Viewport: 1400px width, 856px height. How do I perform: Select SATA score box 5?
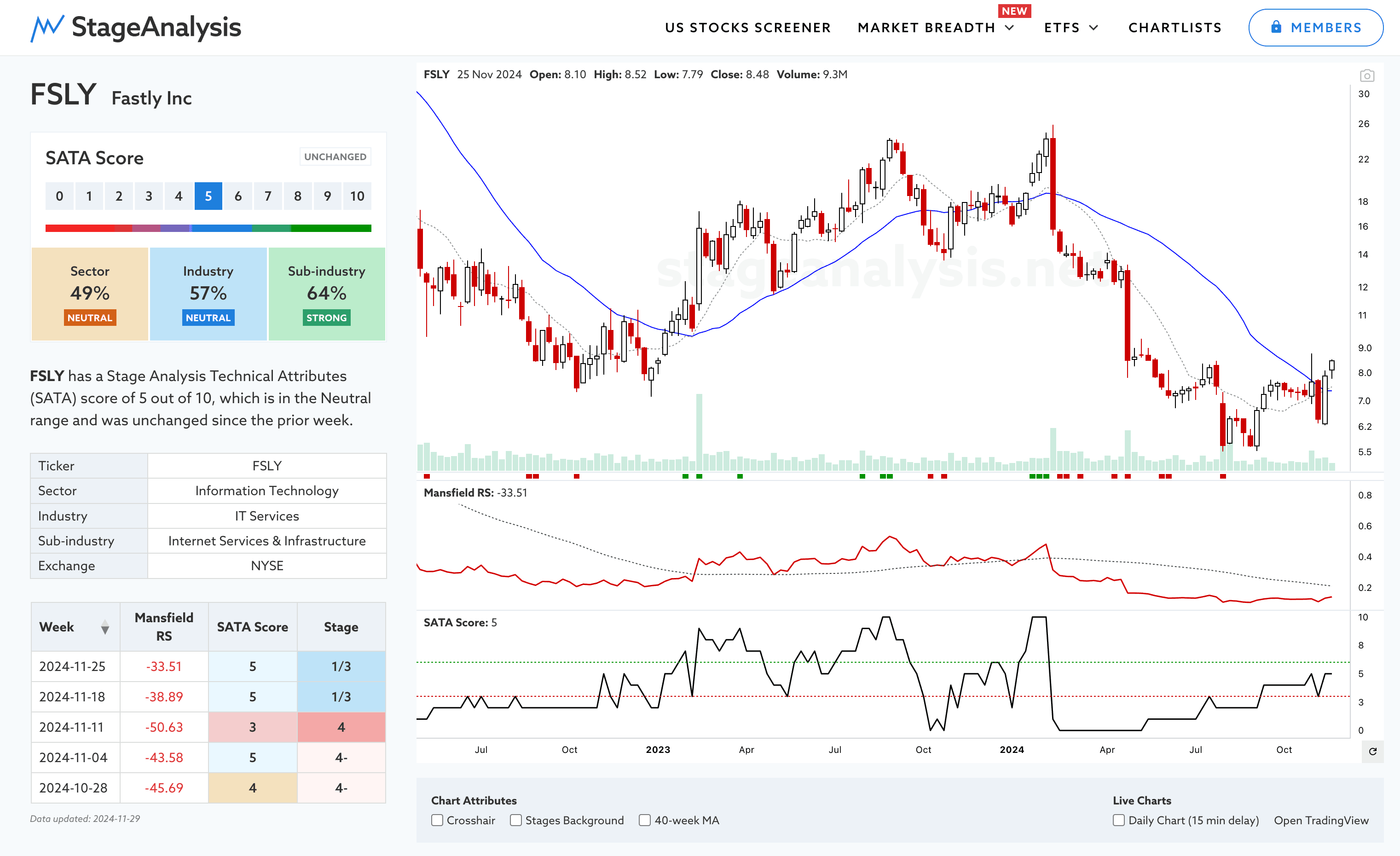[x=208, y=196]
